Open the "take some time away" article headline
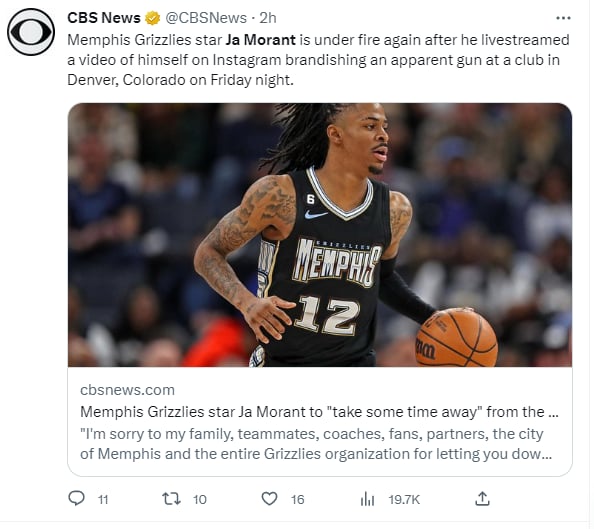 point(319,412)
